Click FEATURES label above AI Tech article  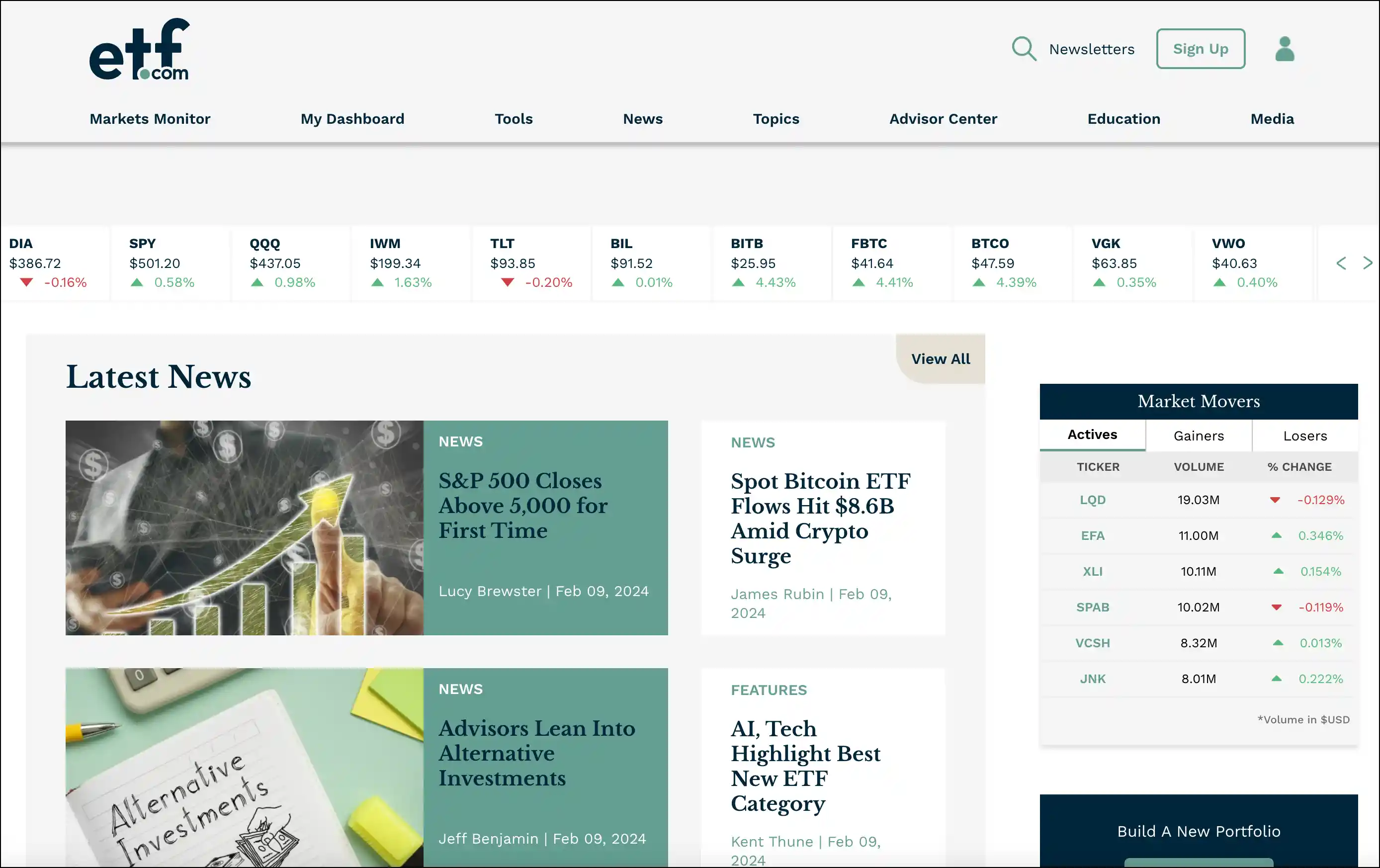769,690
